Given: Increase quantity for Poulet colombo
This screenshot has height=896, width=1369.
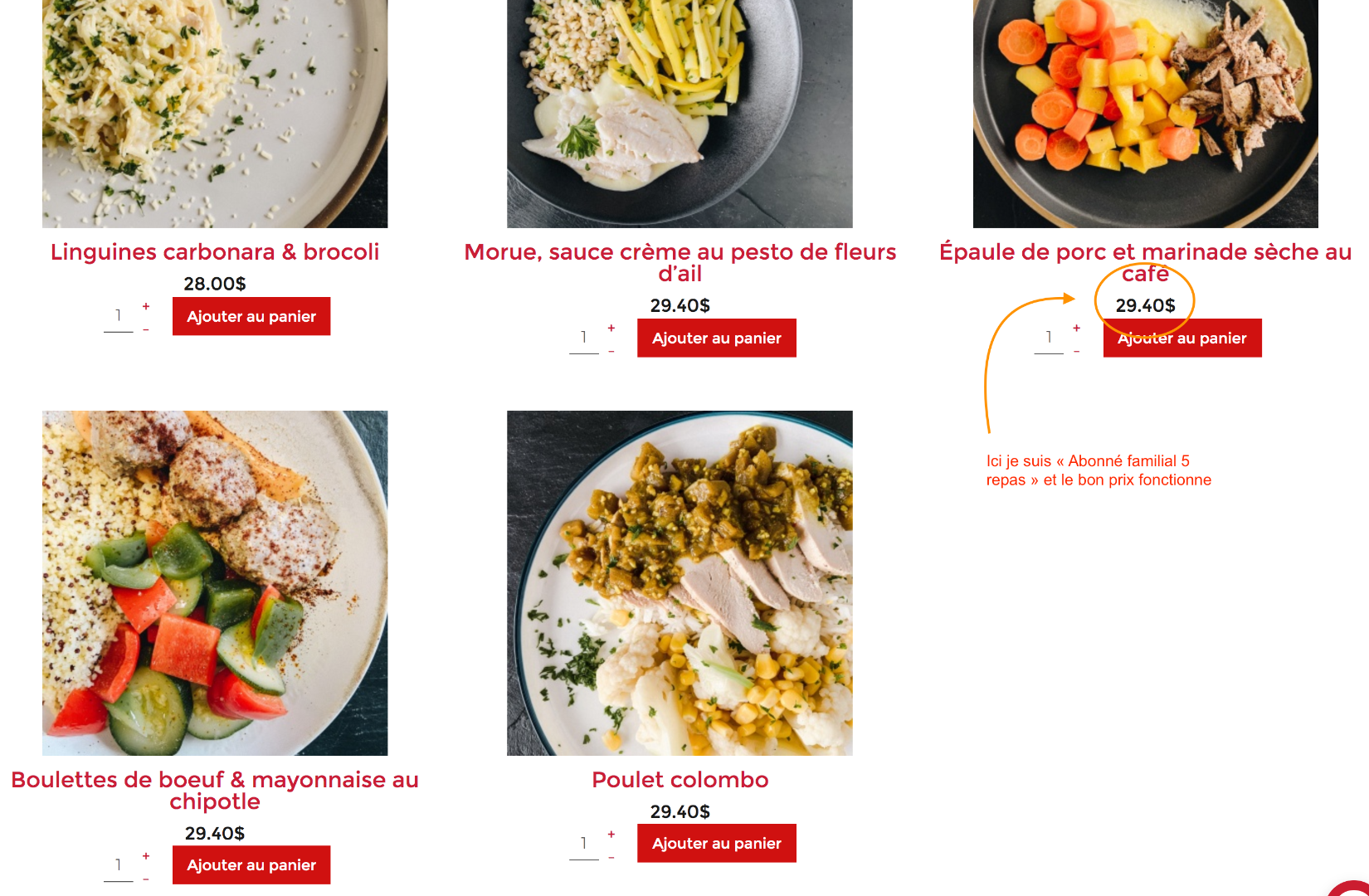Looking at the screenshot, I should (x=611, y=835).
